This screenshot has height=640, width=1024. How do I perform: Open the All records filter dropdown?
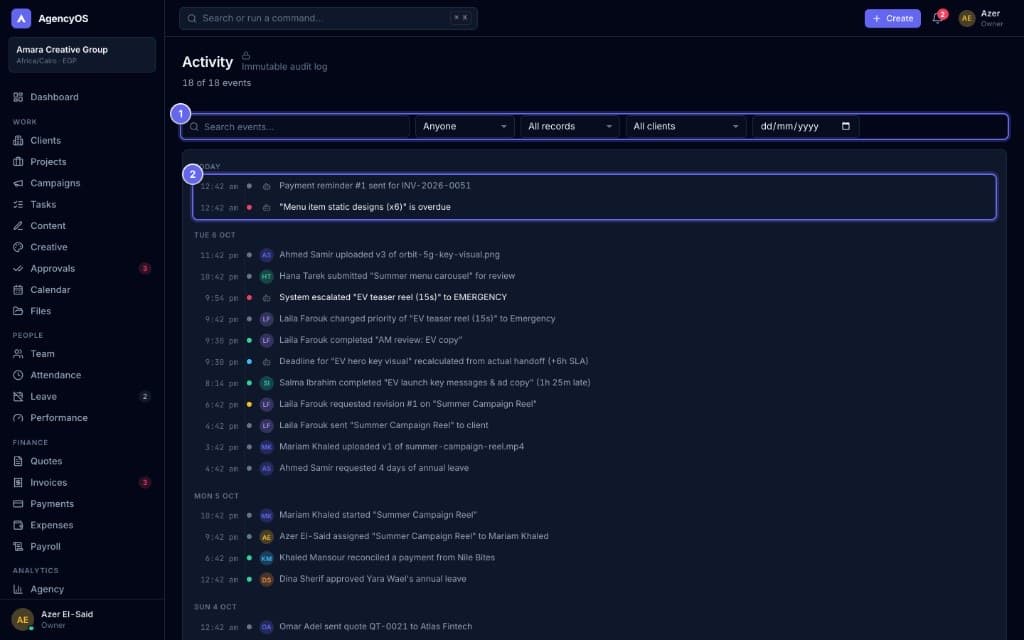[x=569, y=126]
